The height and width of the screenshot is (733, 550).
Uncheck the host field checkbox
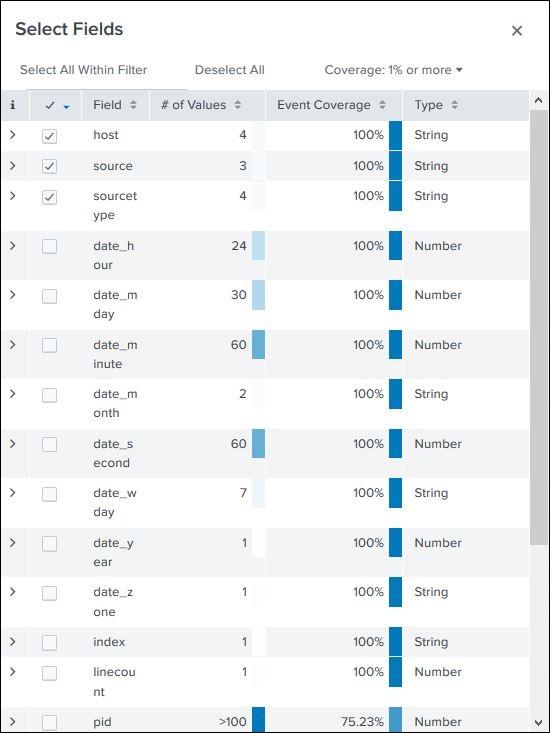[x=50, y=136]
